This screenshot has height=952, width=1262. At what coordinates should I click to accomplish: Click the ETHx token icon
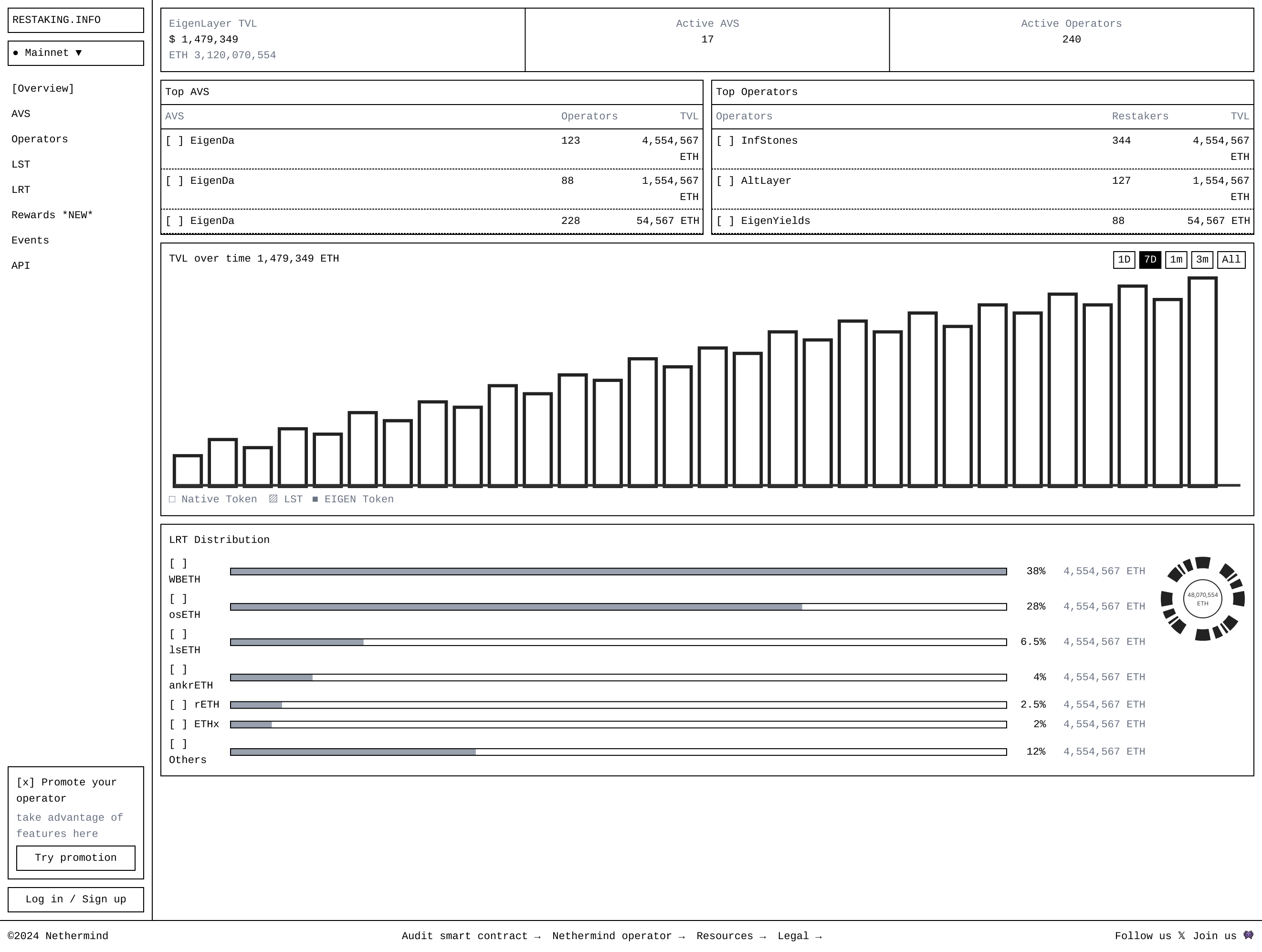coord(178,724)
